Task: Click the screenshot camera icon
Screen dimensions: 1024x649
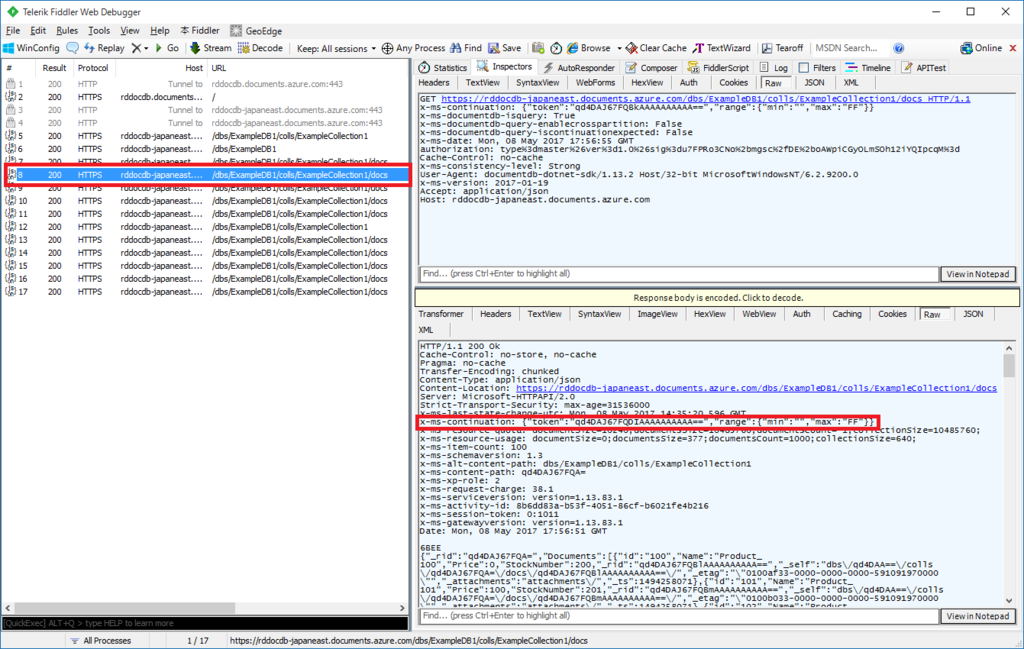Action: coord(538,48)
